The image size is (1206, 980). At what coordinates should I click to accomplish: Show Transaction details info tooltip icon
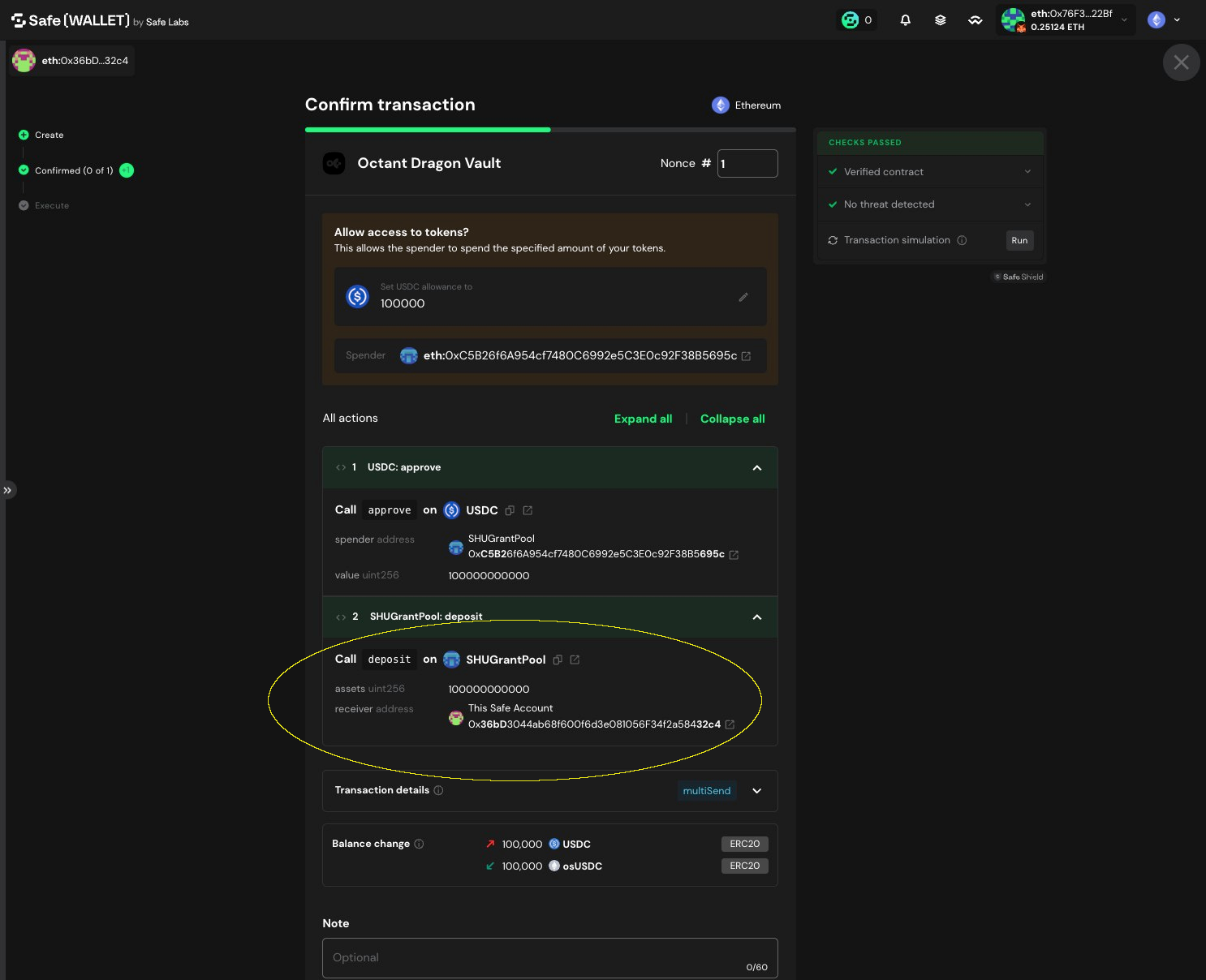pos(438,790)
